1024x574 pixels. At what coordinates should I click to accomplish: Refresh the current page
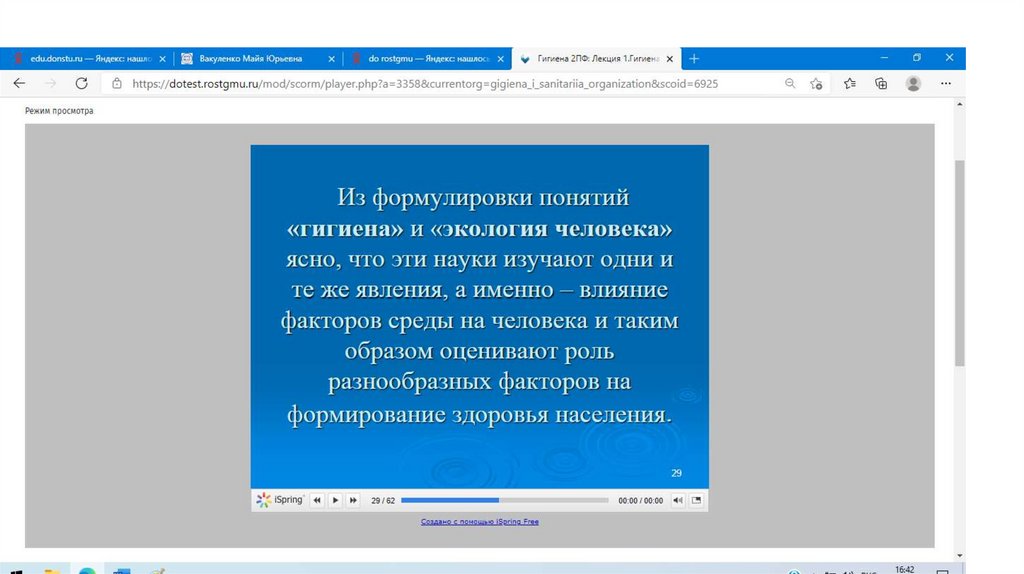pos(82,84)
